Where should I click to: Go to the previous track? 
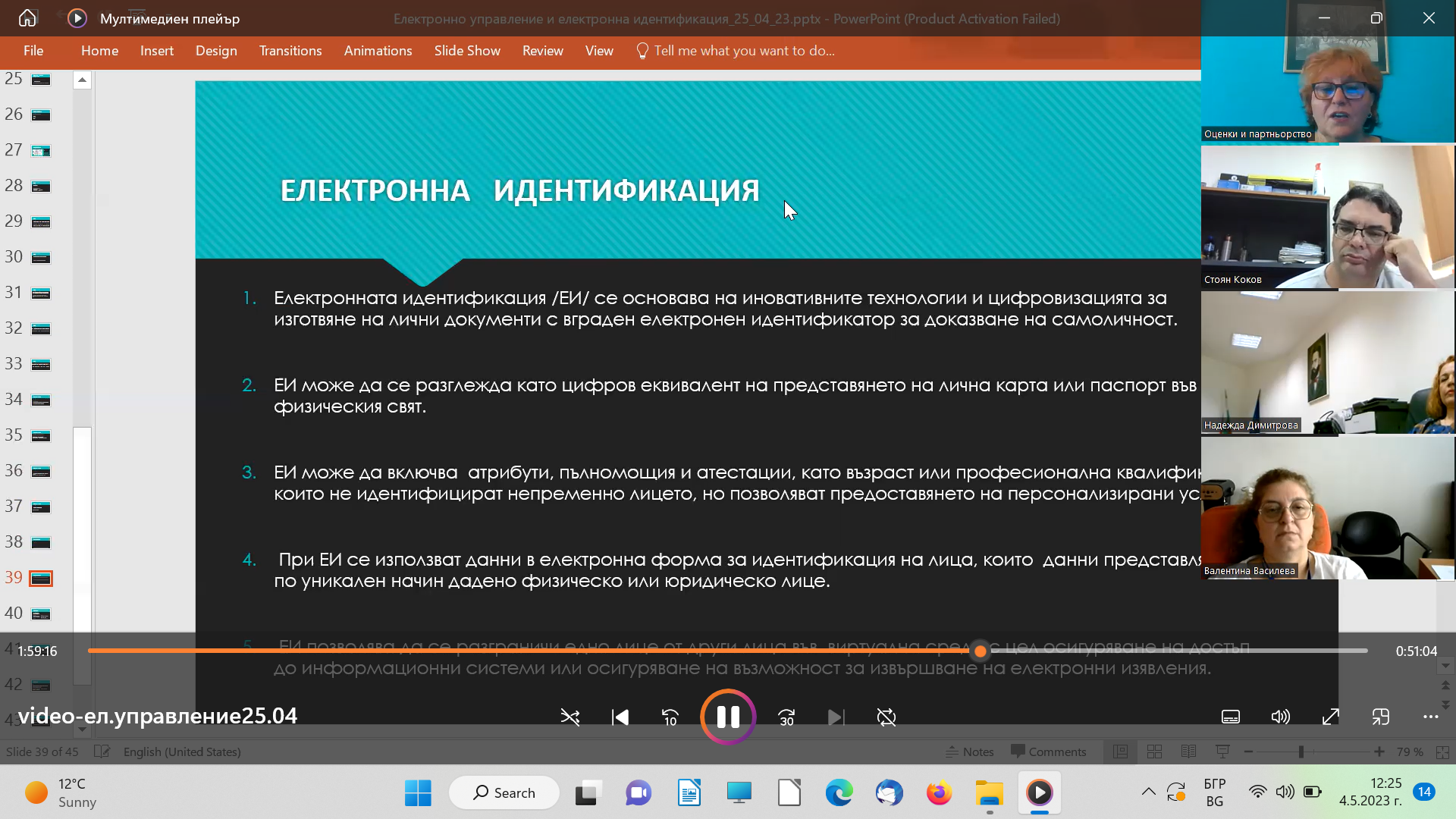(620, 717)
